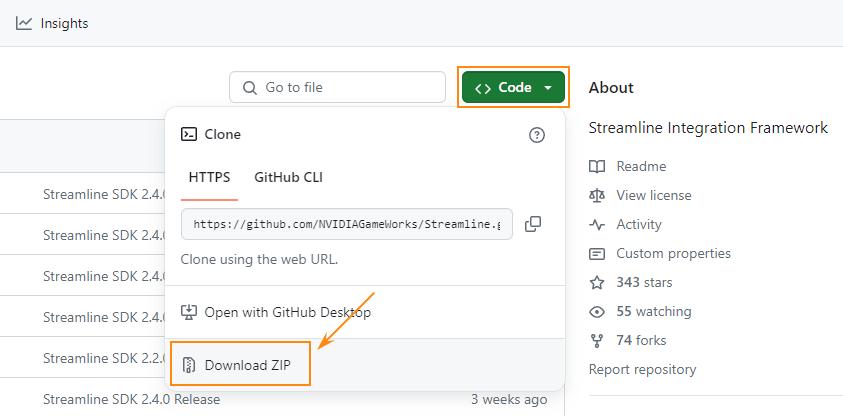
Task: Copy the clone URL to clipboard
Action: click(533, 224)
